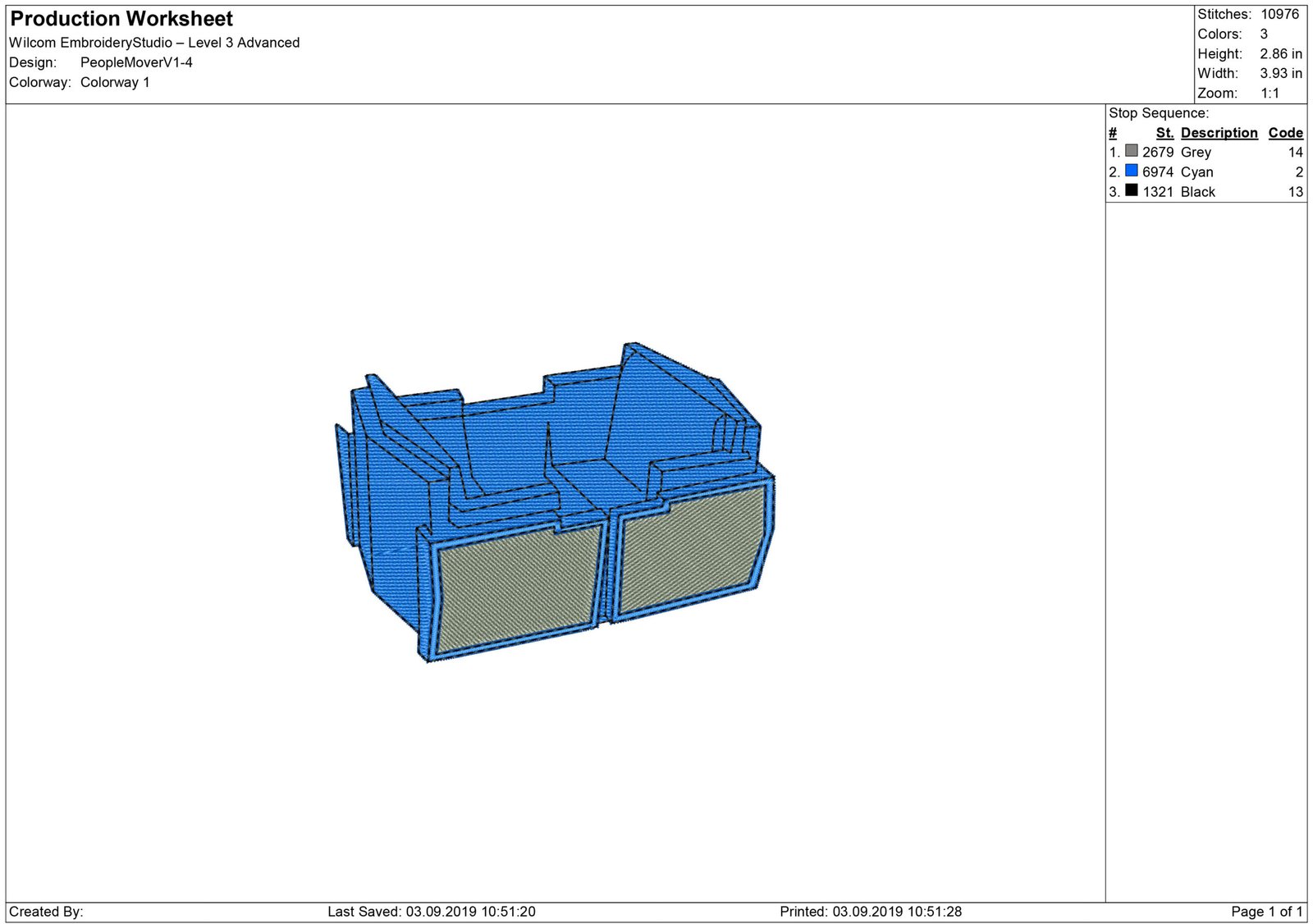Screen dimensions: 1313x924
Task: Click the 'Last Saved: 03.09.2019 10:51:20' text
Action: pyautogui.click(x=432, y=912)
